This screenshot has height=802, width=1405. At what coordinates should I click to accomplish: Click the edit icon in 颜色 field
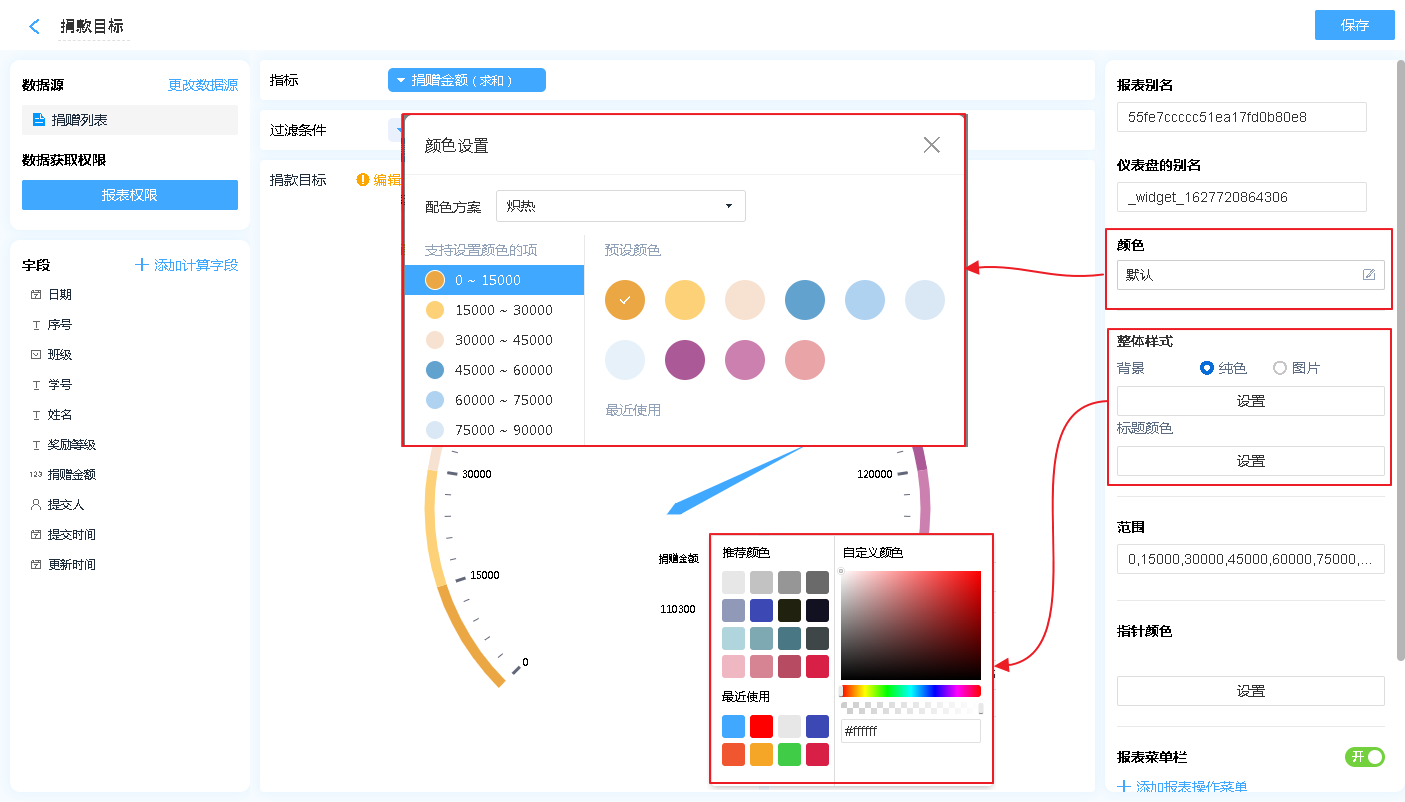[x=1369, y=275]
